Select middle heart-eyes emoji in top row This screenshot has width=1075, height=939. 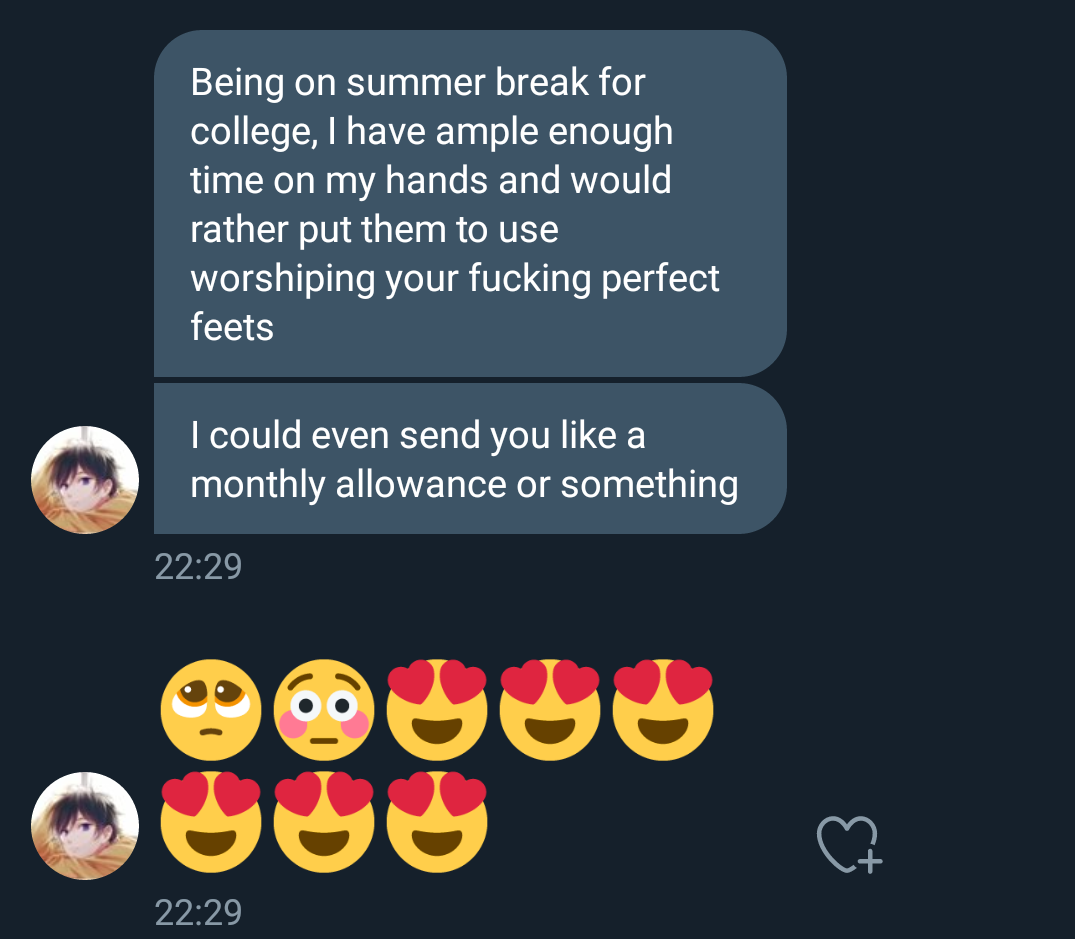550,710
